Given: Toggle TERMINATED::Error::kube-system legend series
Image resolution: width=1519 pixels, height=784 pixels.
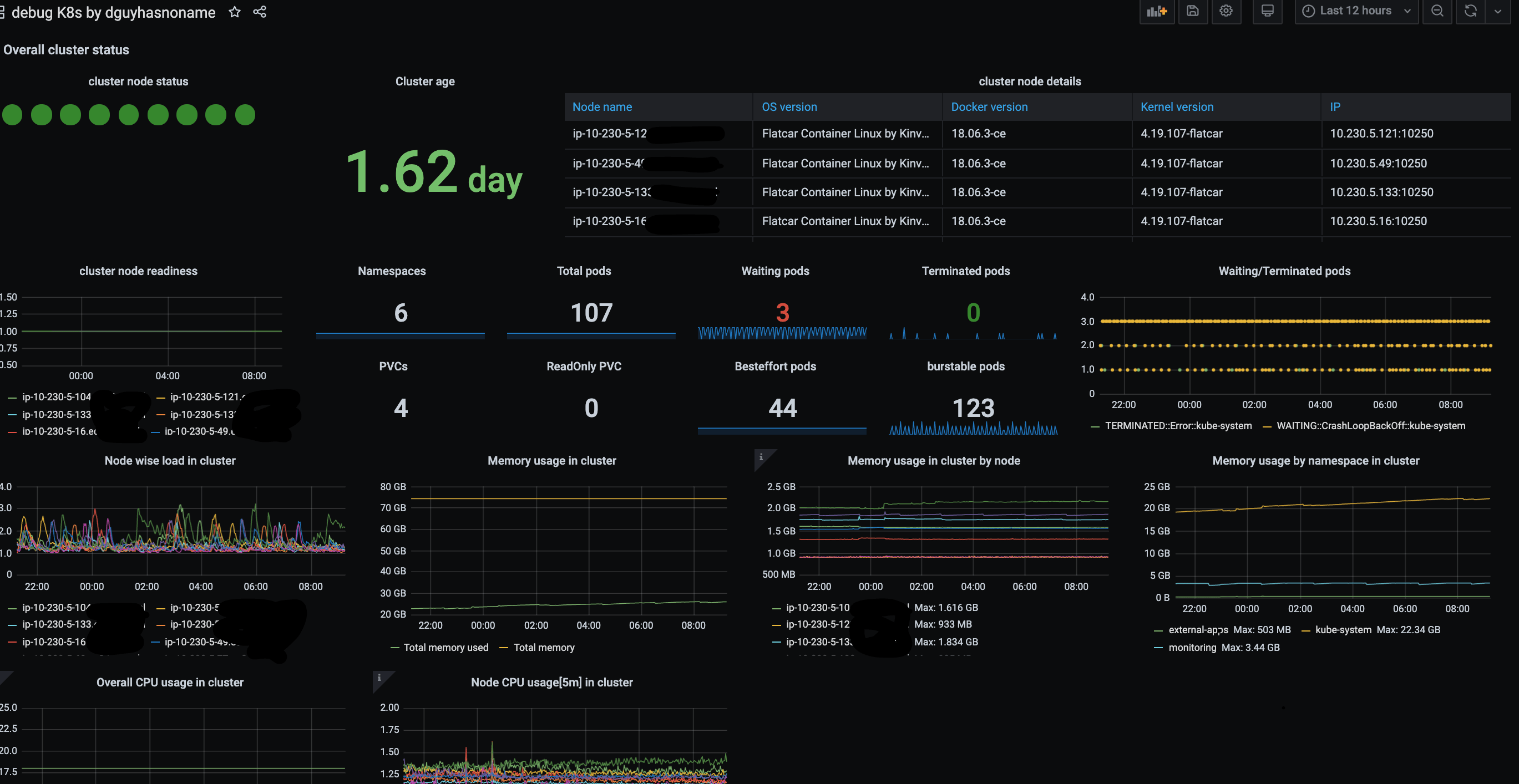Looking at the screenshot, I should point(1178,426).
